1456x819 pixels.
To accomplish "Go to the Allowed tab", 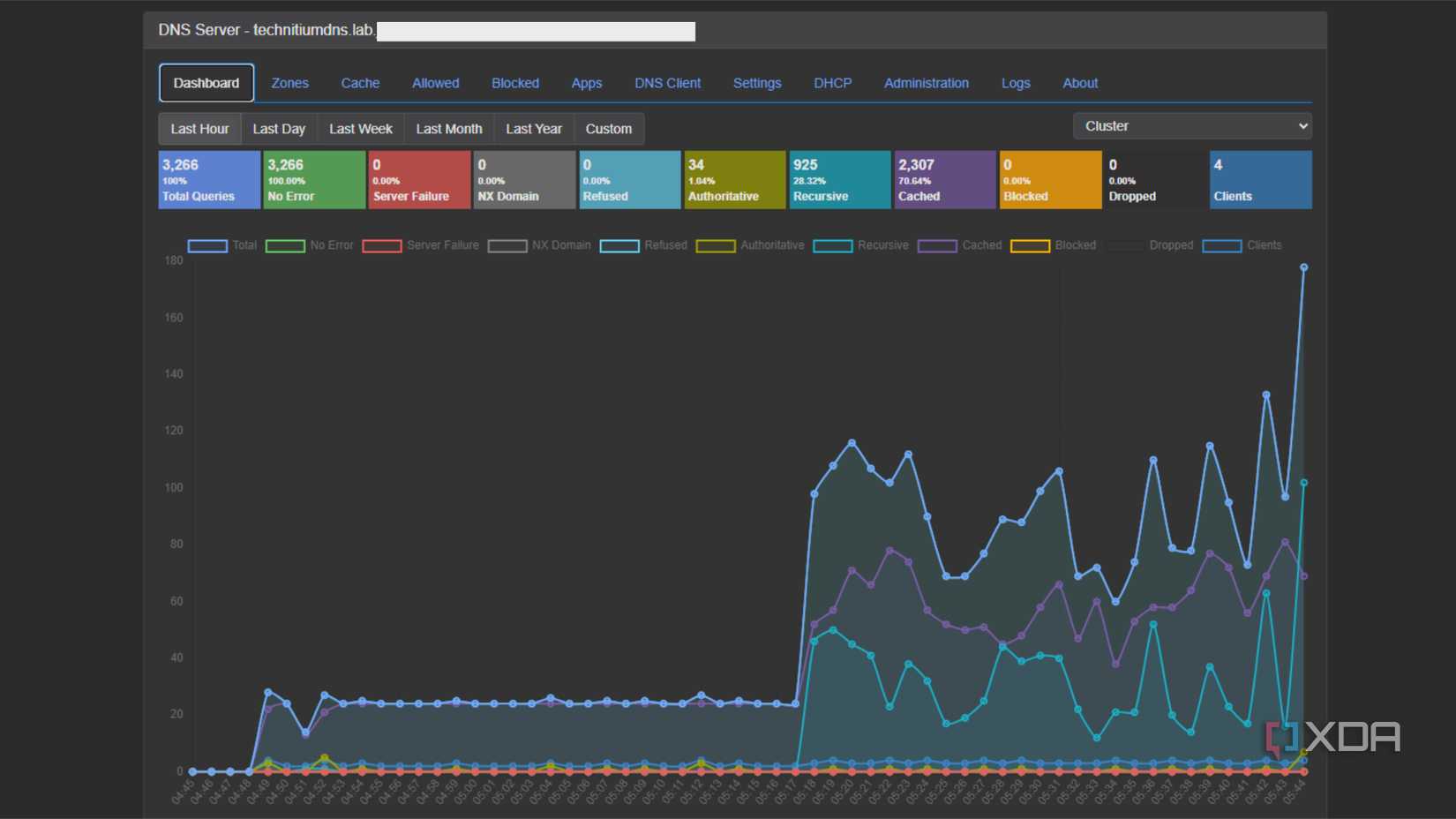I will pos(436,83).
